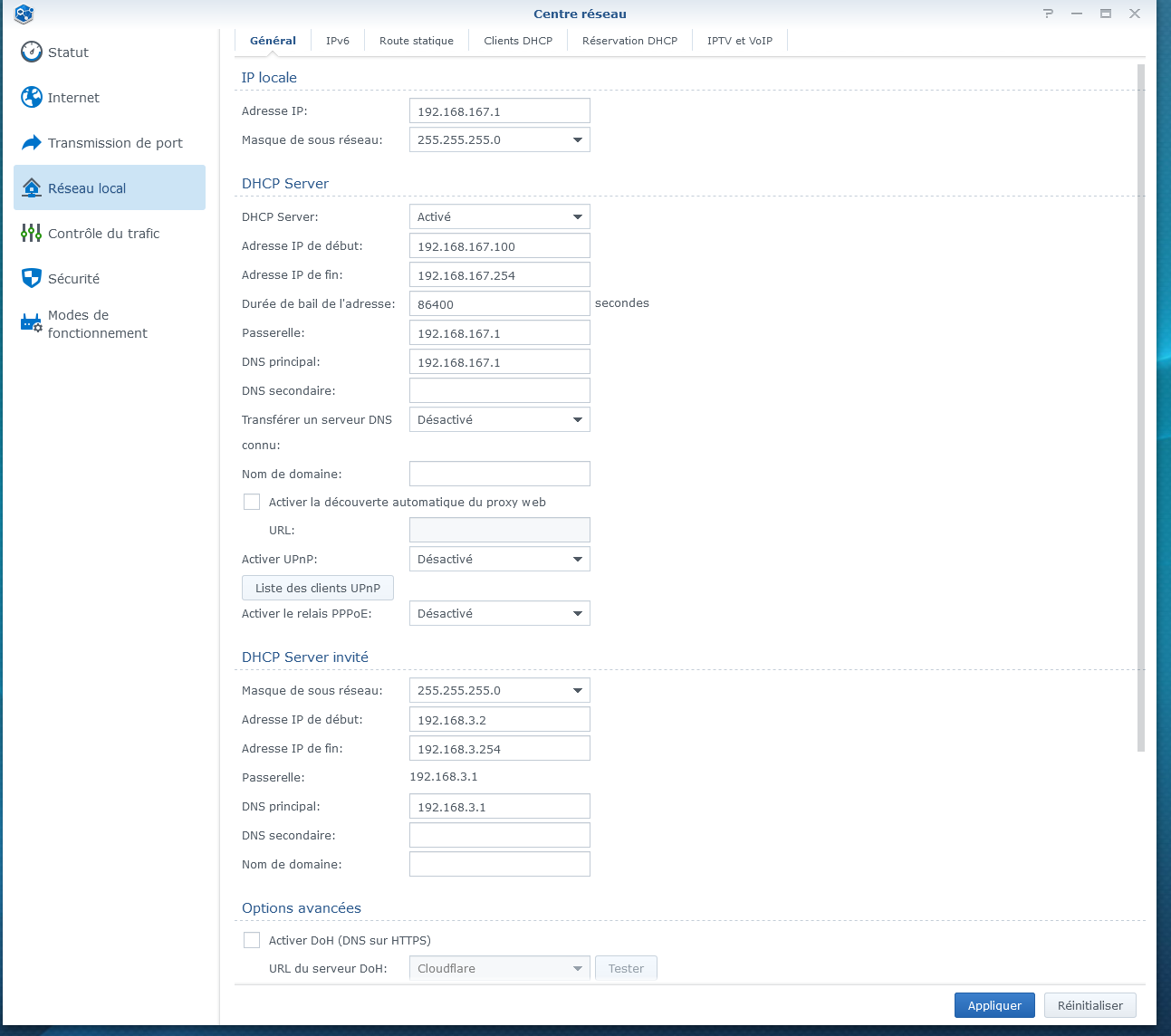Open IP locale subnet mask dropdown
The height and width of the screenshot is (1036, 1171).
499,139
